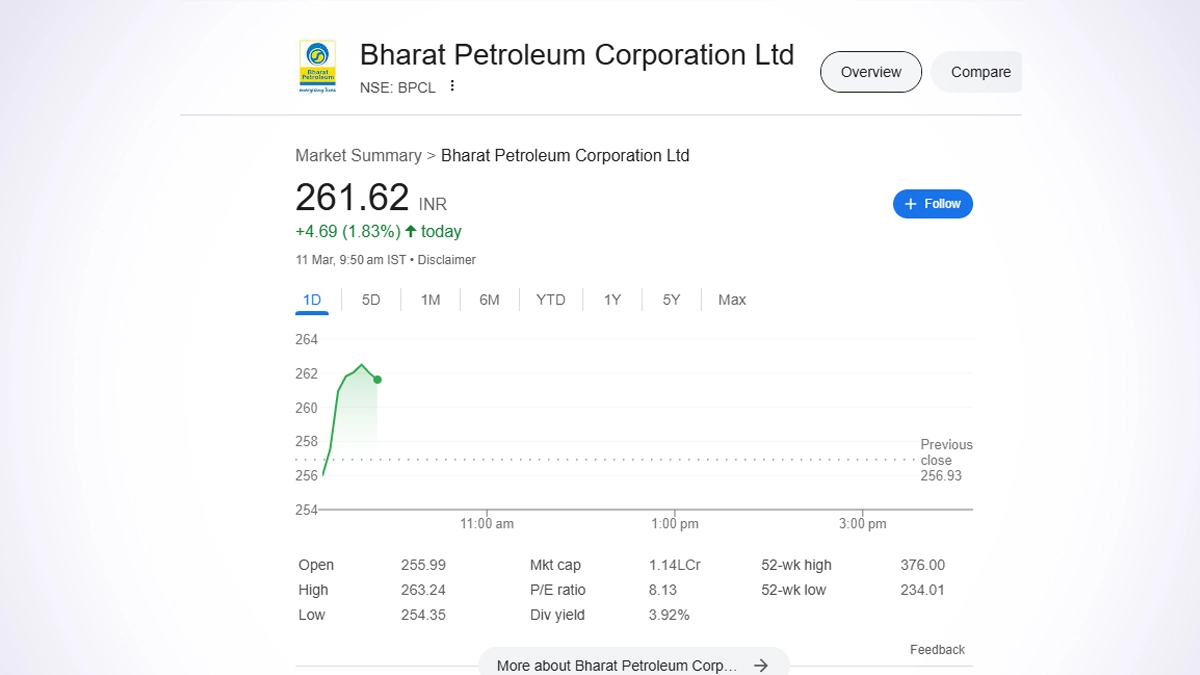View the YTD chart range

550,300
